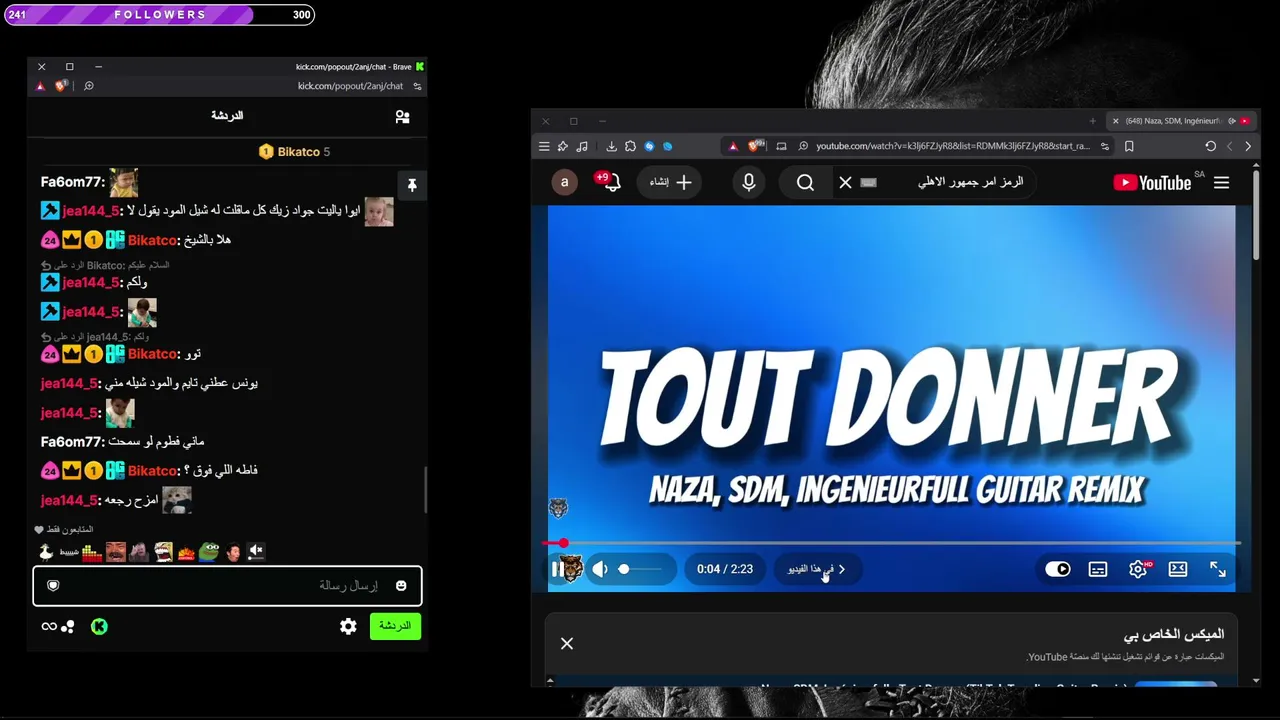Open YouTube site settings in address bar

(x=1105, y=146)
